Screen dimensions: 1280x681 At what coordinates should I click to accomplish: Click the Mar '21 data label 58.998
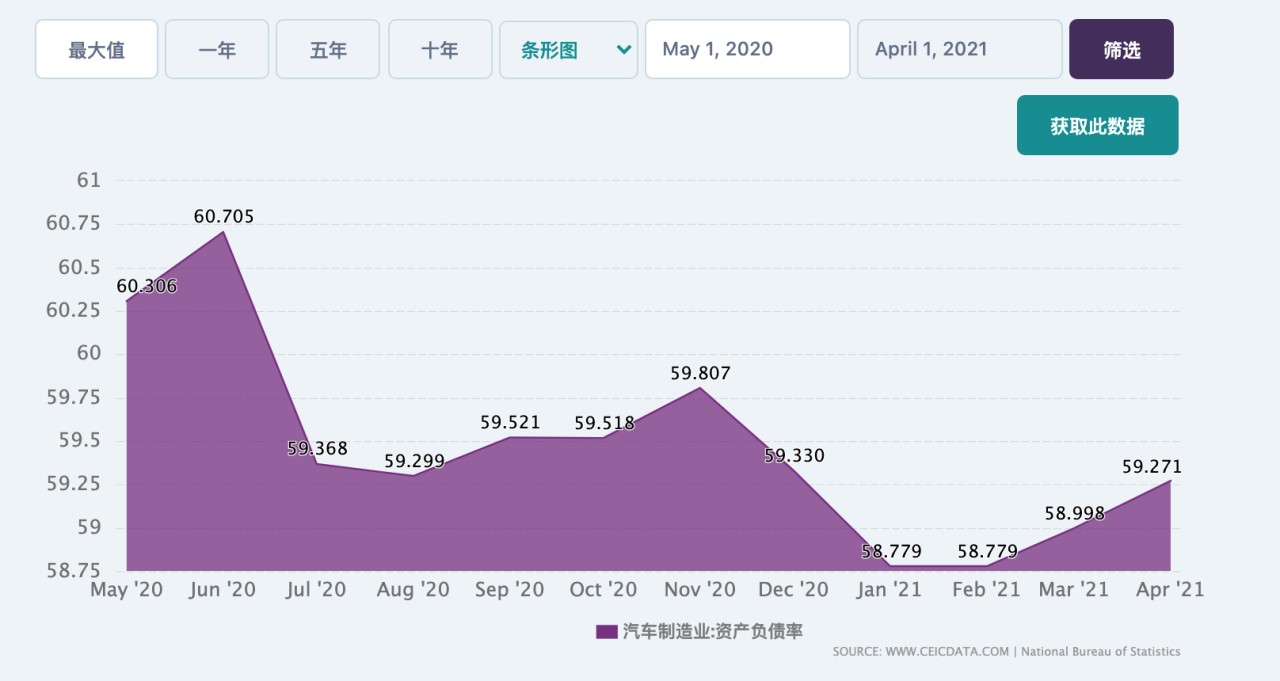tap(1075, 513)
